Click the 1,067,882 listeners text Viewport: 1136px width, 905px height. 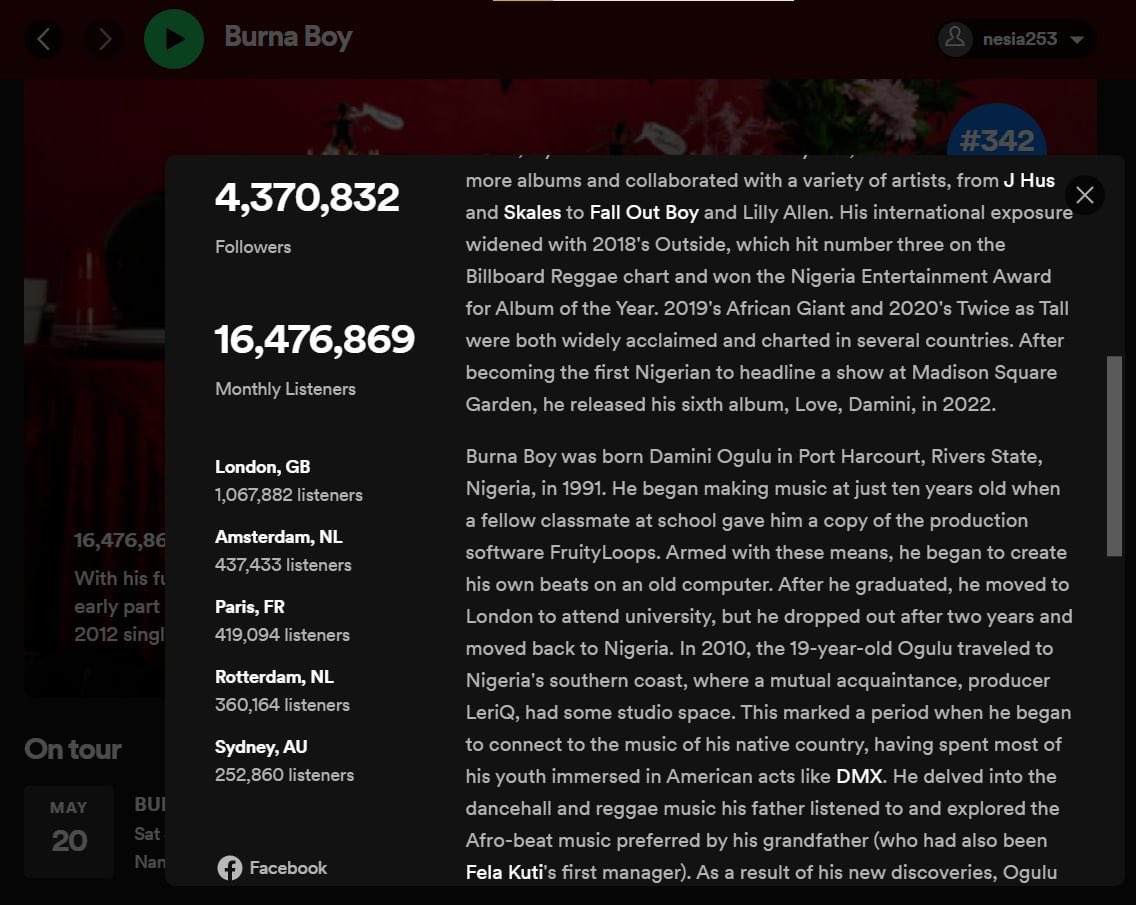[x=288, y=495]
